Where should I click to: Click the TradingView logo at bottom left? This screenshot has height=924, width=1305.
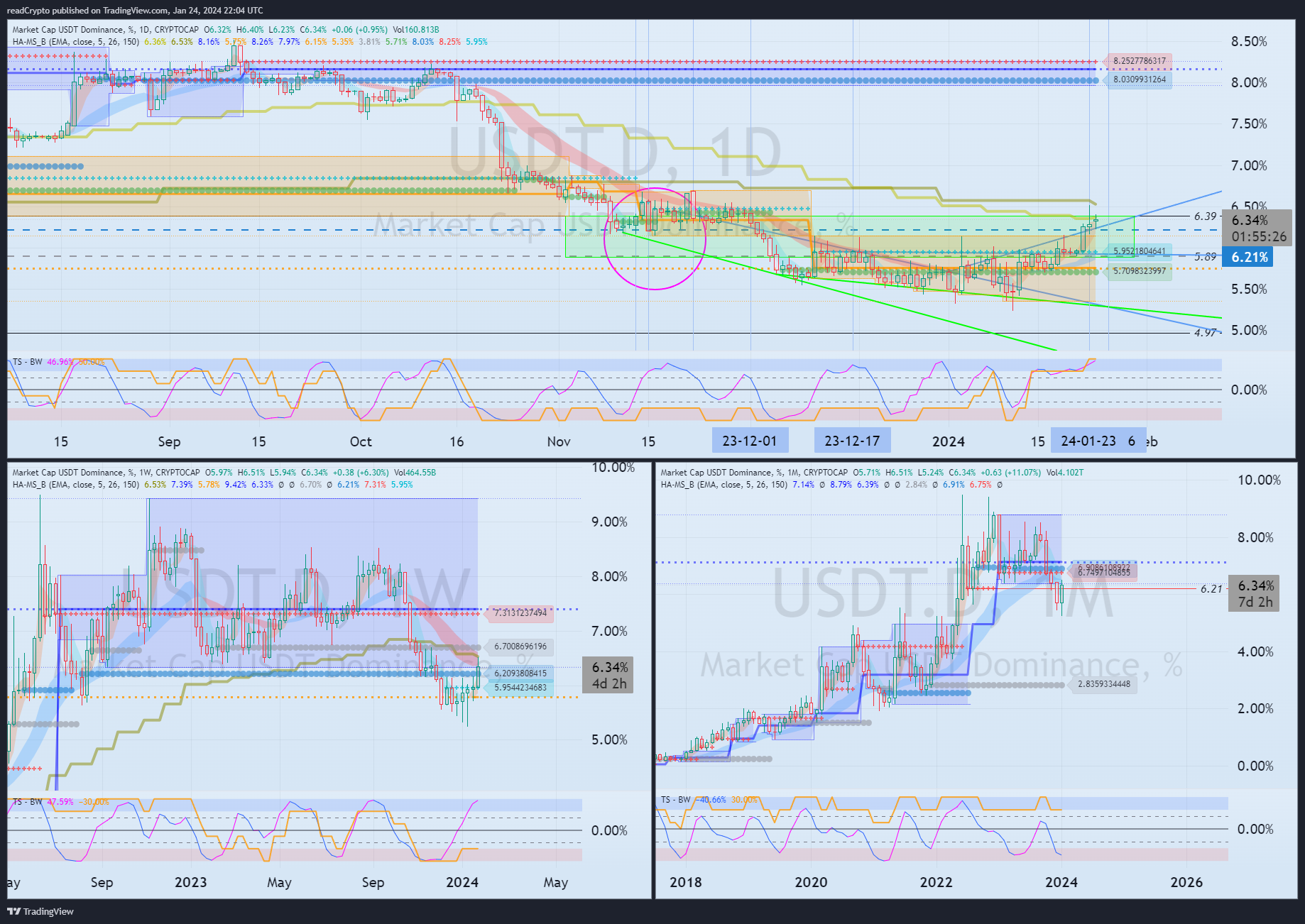coord(40,911)
